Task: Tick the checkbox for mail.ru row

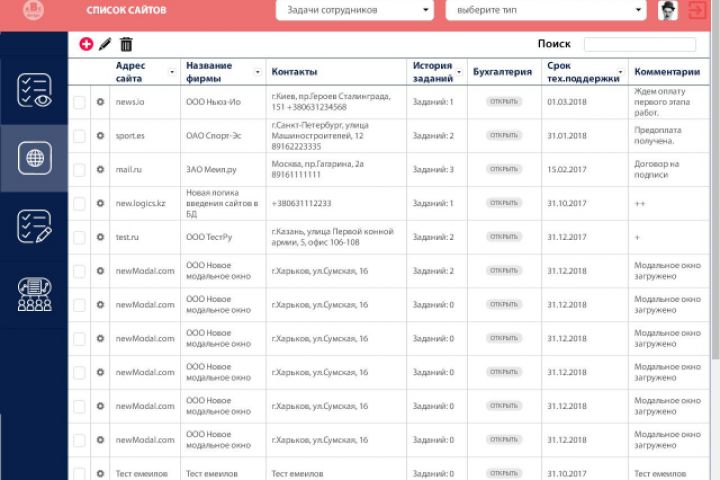Action: tap(79, 170)
